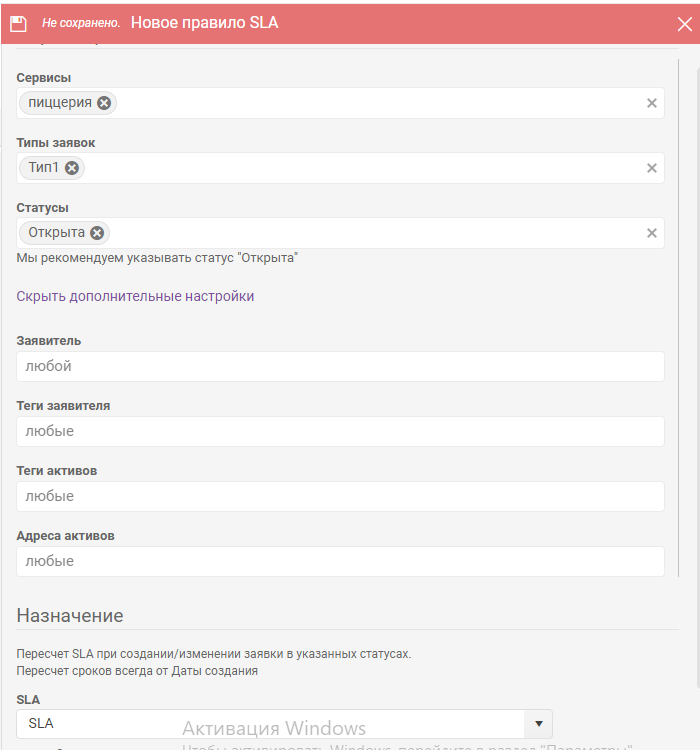Clear all values in Типы заявок field
Viewport: 700px width, 750px height.
pyautogui.click(x=652, y=168)
